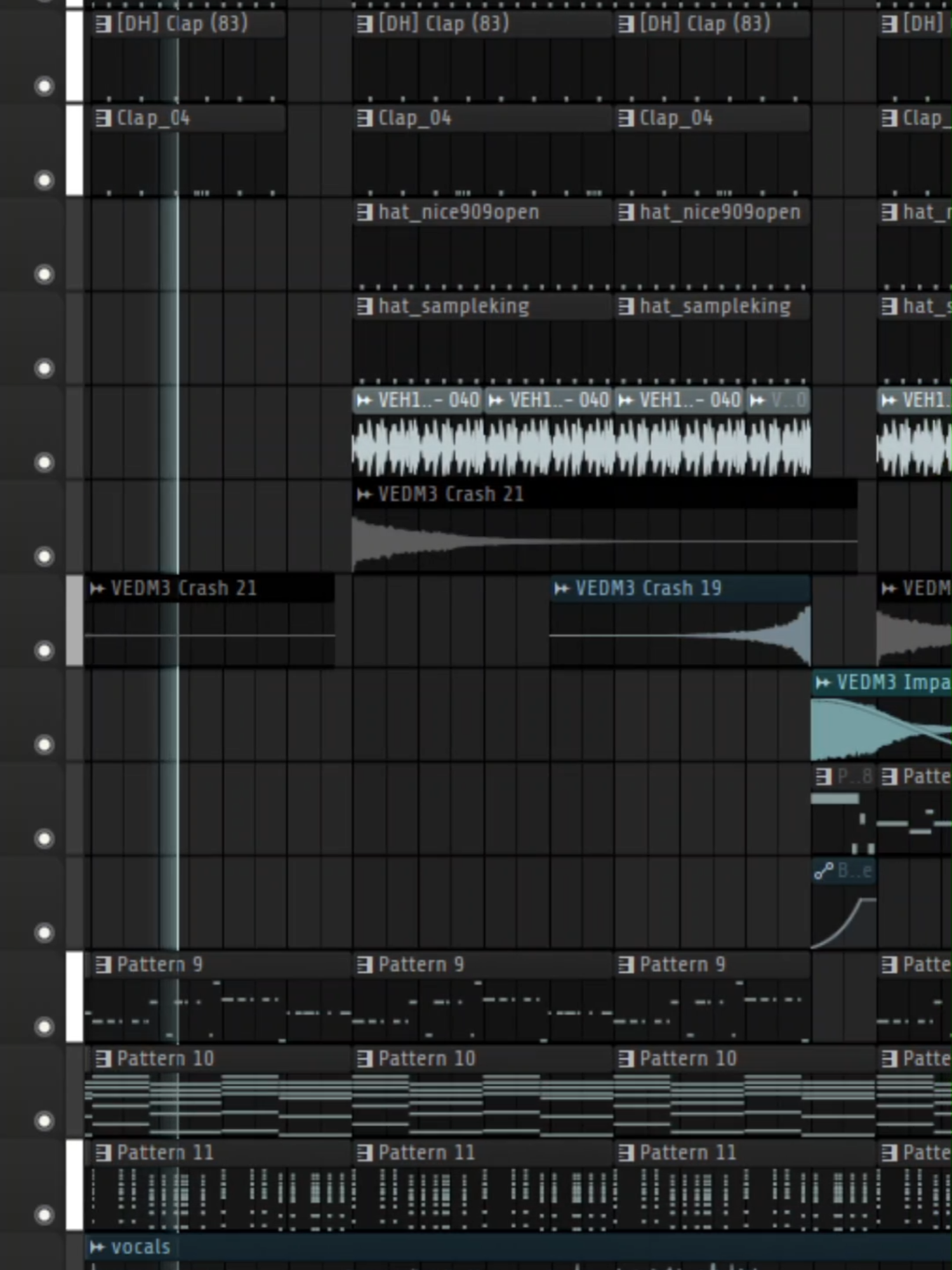Click the audio icon of the truncated V..0 clip

757,400
